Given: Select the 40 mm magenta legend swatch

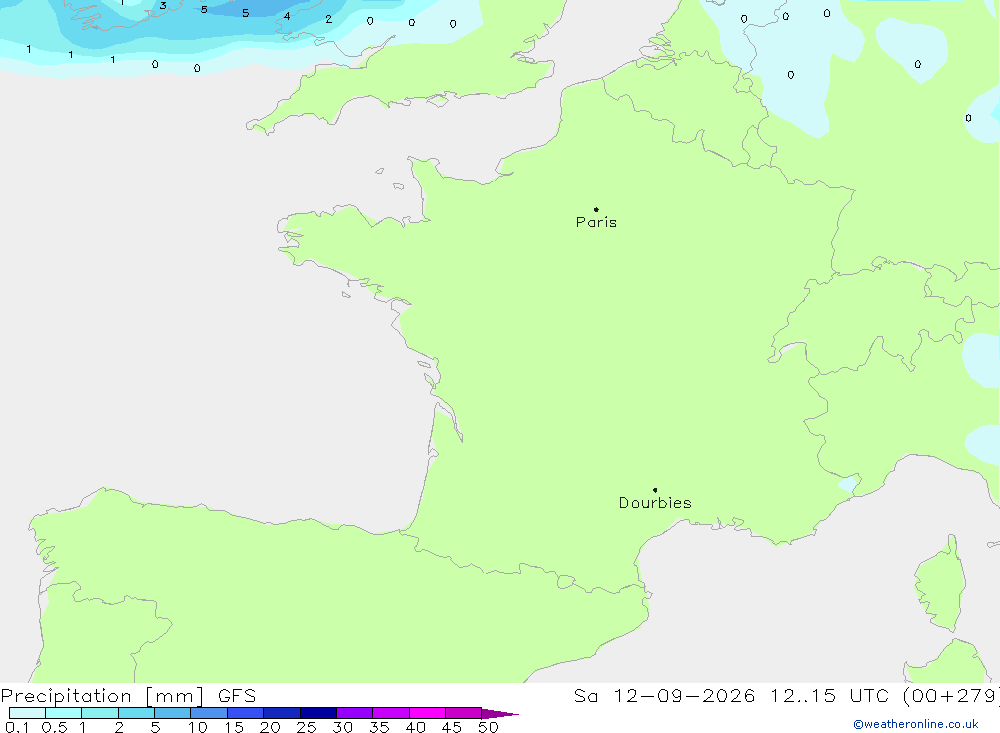Looking at the screenshot, I should (x=427, y=713).
